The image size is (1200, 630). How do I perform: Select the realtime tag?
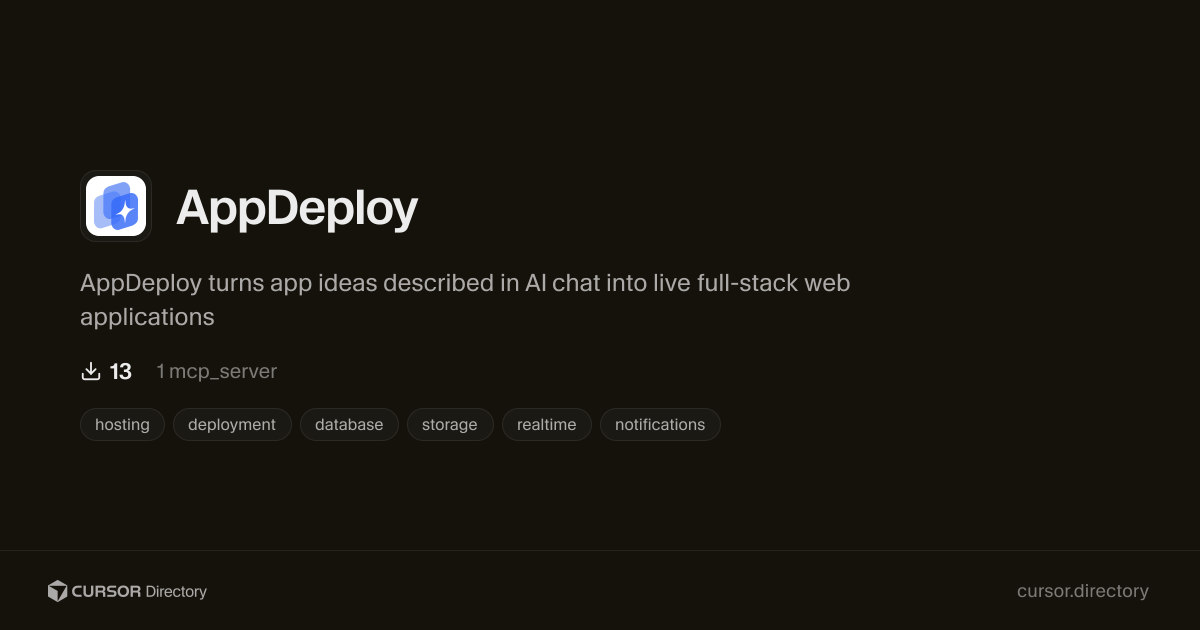click(547, 425)
